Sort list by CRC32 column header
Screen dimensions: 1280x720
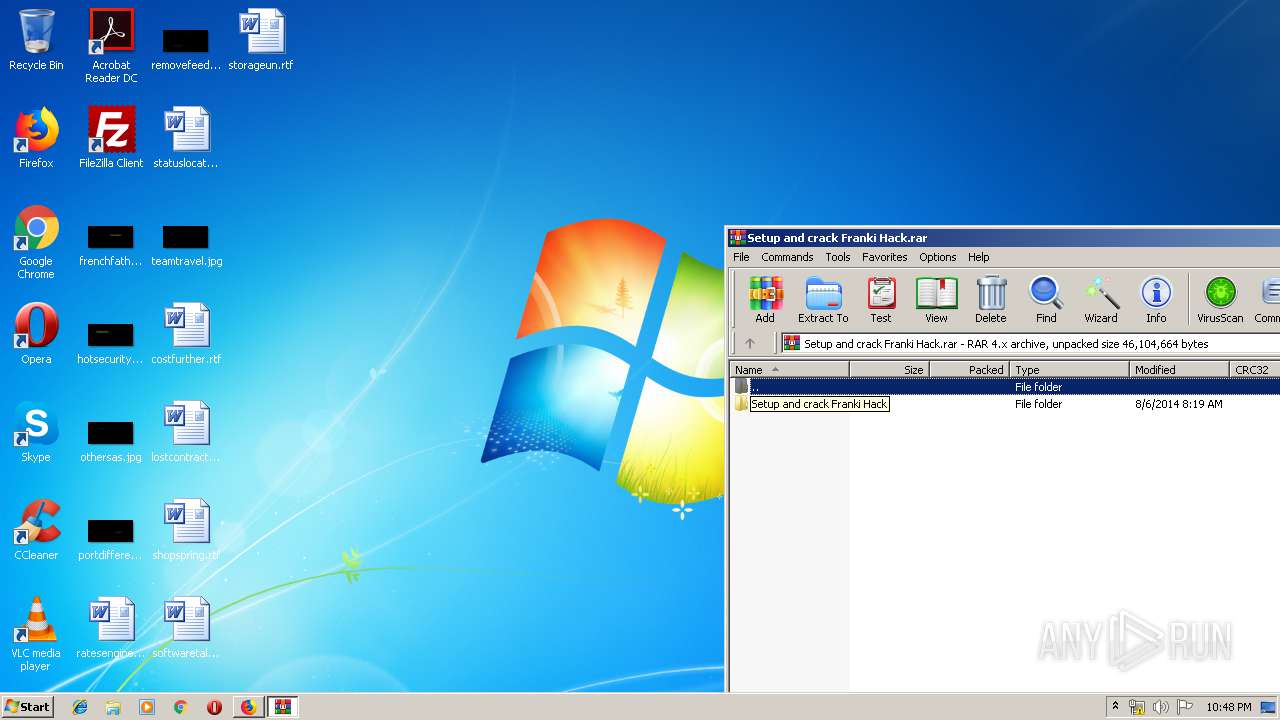coord(1255,369)
